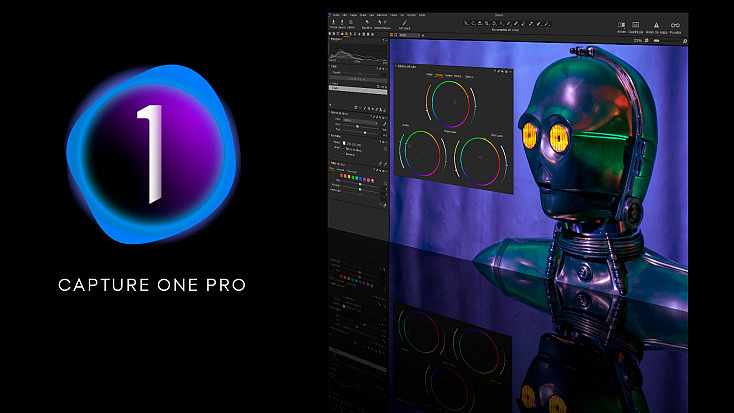Click the histogram graph
Screen dimensions: 734x413
pyautogui.click(x=358, y=53)
